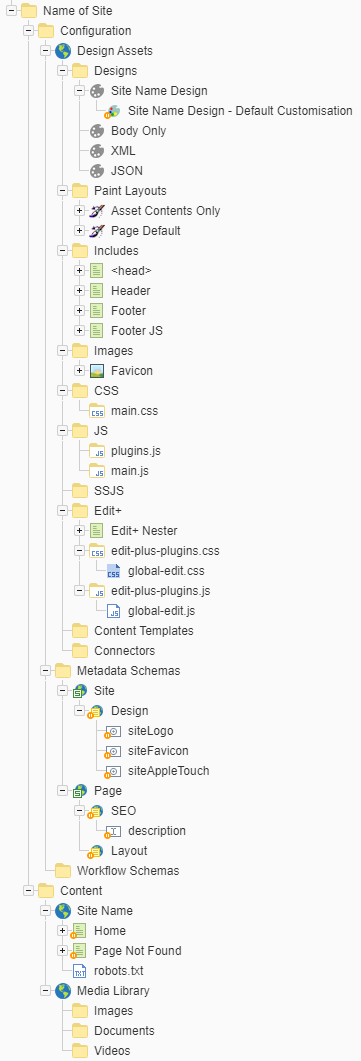Image resolution: width=361 pixels, height=1061 pixels.
Task: Collapse the Media Library site
Action: [x=45, y=991]
